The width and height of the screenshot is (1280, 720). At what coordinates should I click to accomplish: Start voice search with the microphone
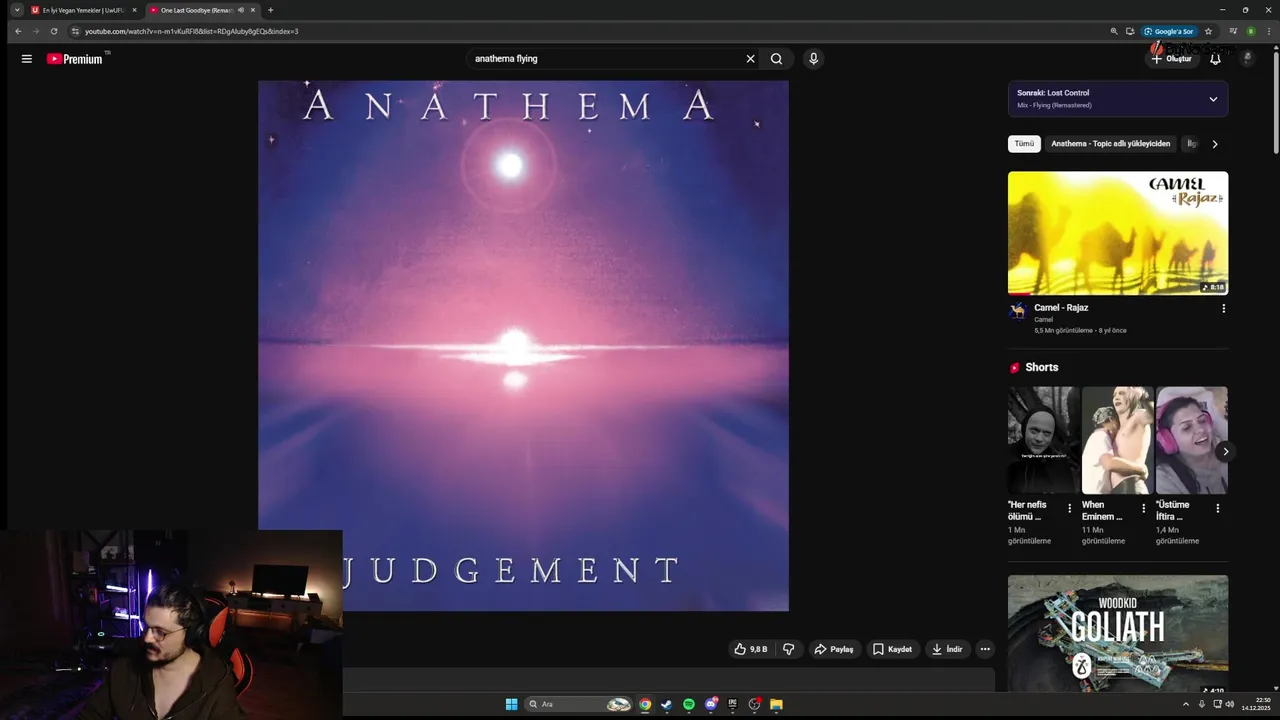813,59
